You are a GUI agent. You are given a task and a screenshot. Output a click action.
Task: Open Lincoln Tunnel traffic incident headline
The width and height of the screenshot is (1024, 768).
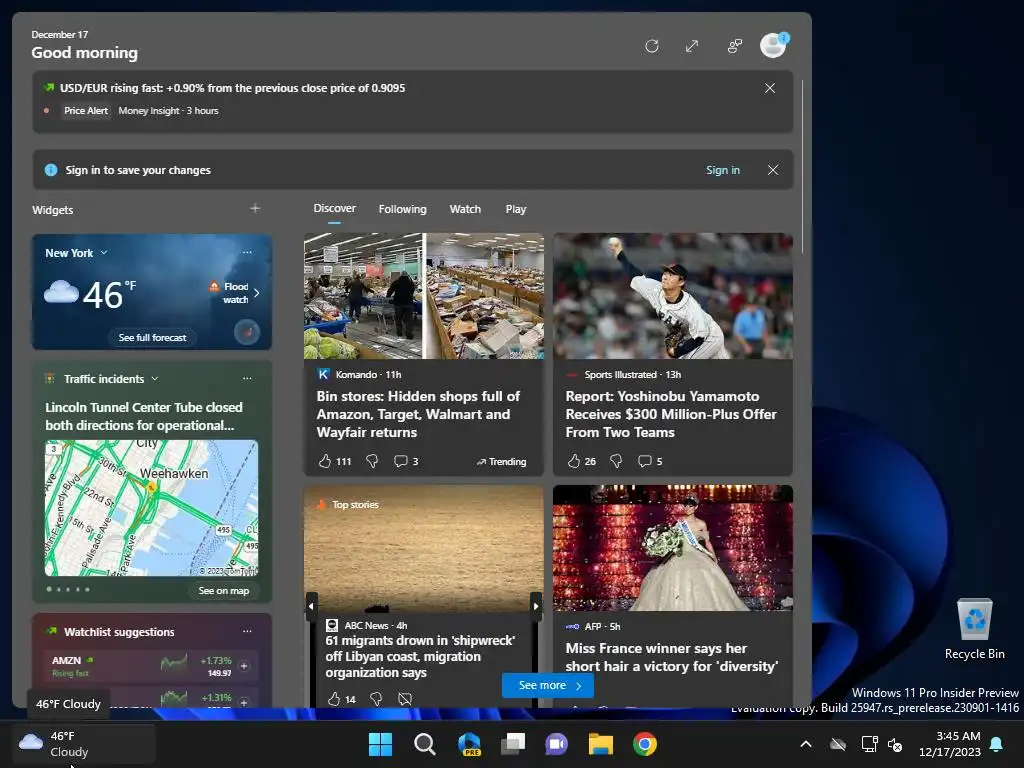click(x=144, y=416)
